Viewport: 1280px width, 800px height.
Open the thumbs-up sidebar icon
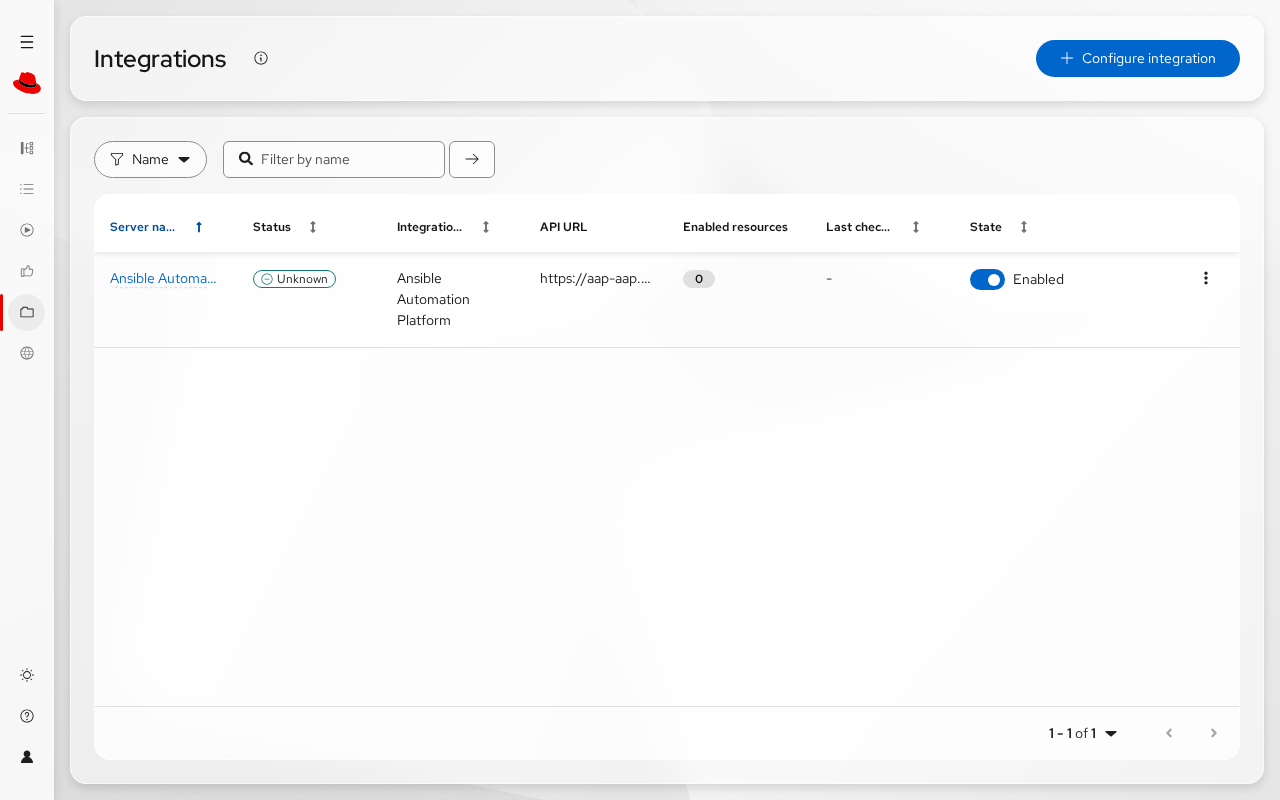click(27, 271)
